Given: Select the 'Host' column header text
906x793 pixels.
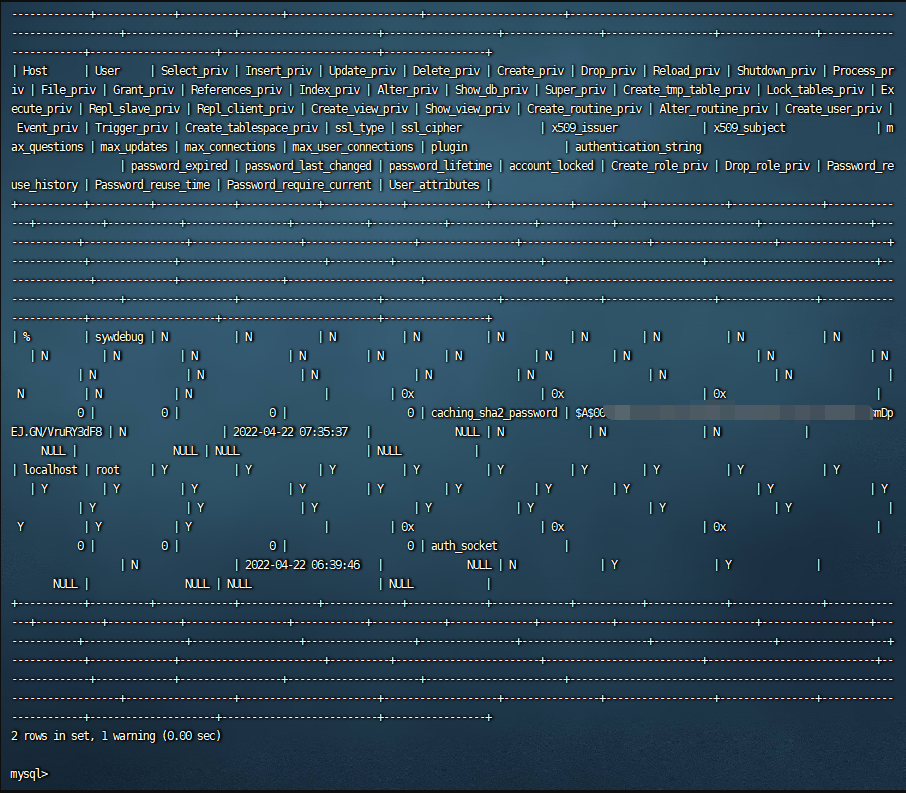Looking at the screenshot, I should (x=35, y=71).
